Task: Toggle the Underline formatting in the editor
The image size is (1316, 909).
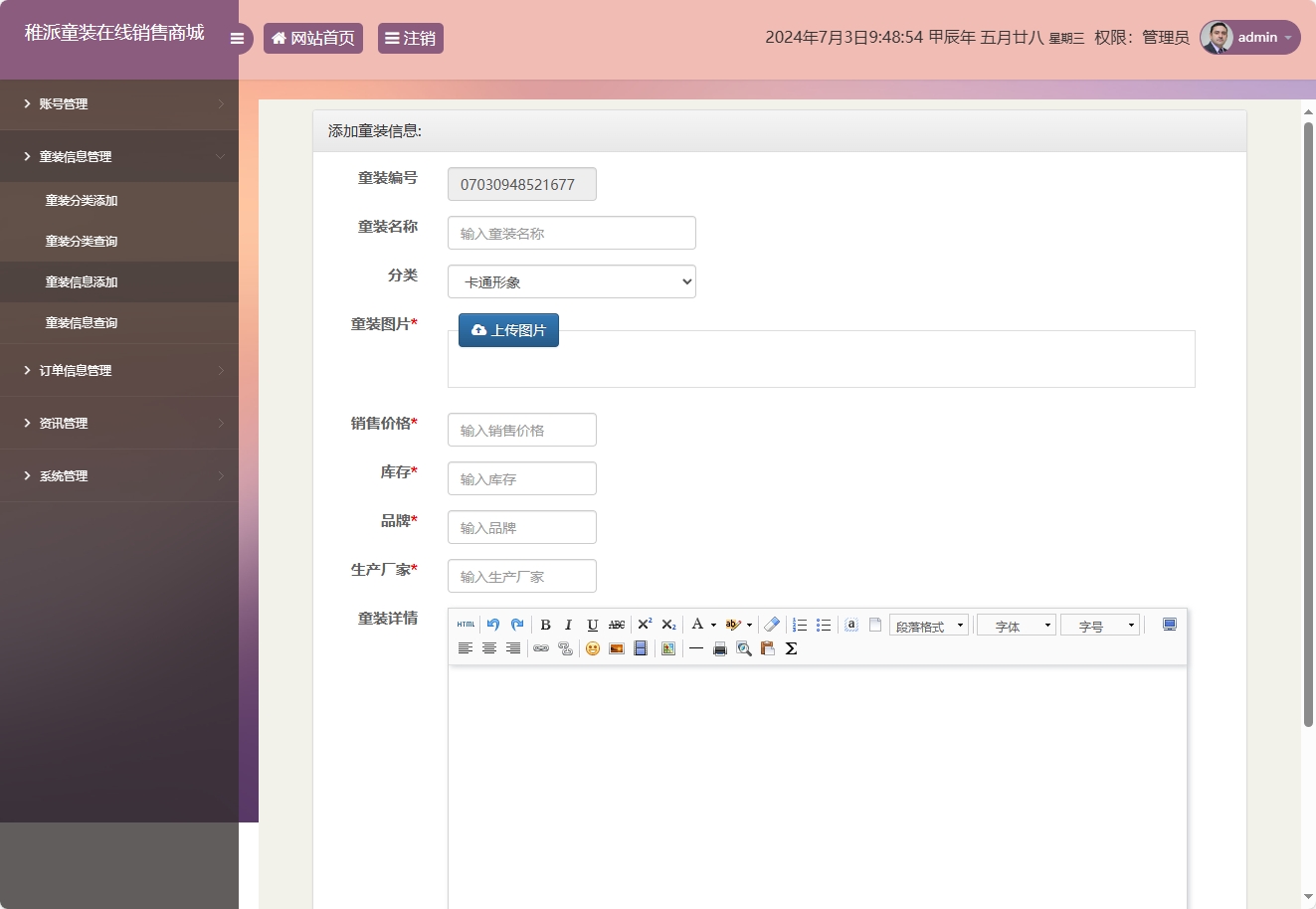Action: tap(592, 625)
